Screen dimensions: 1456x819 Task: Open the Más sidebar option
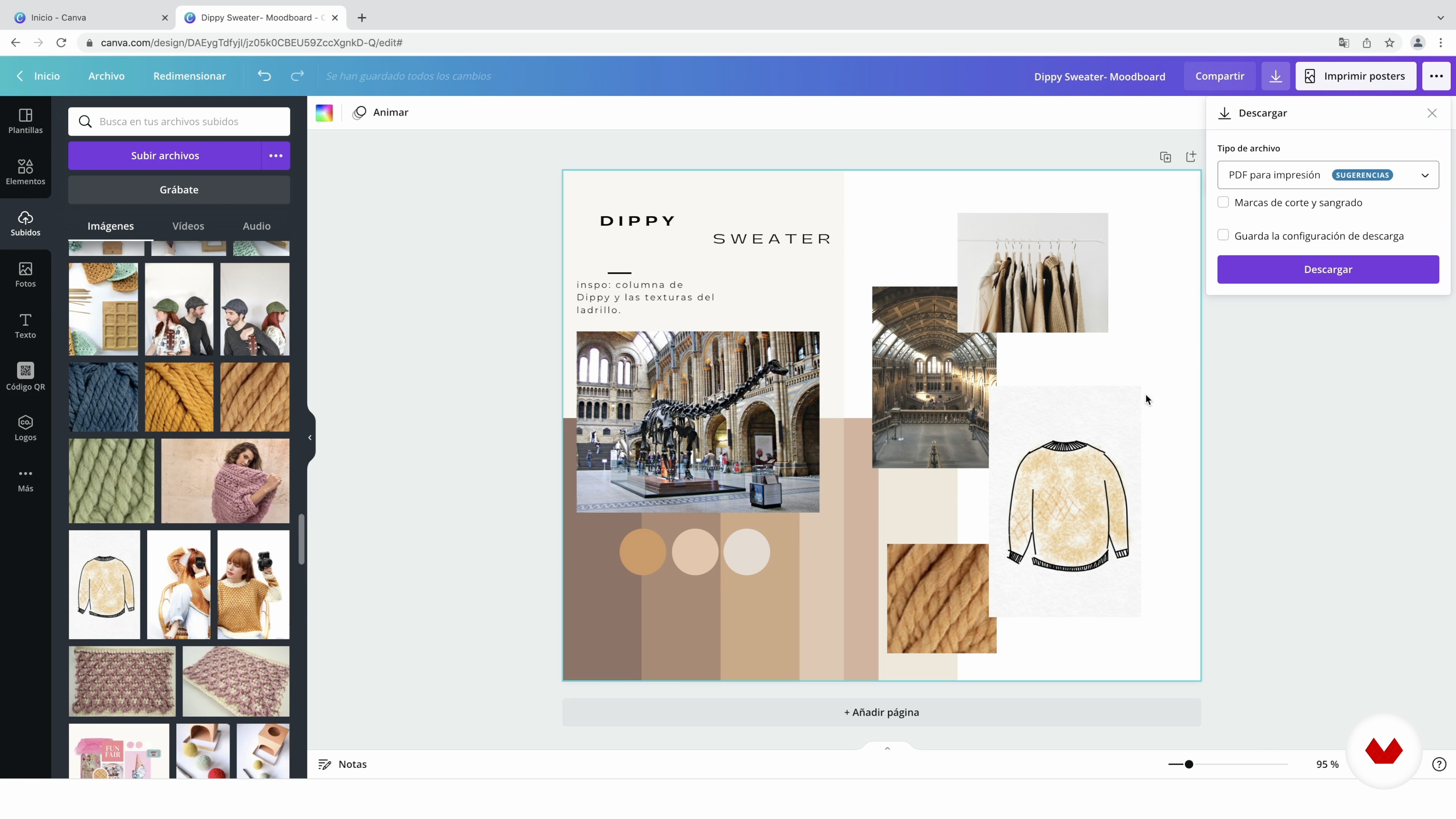25,480
